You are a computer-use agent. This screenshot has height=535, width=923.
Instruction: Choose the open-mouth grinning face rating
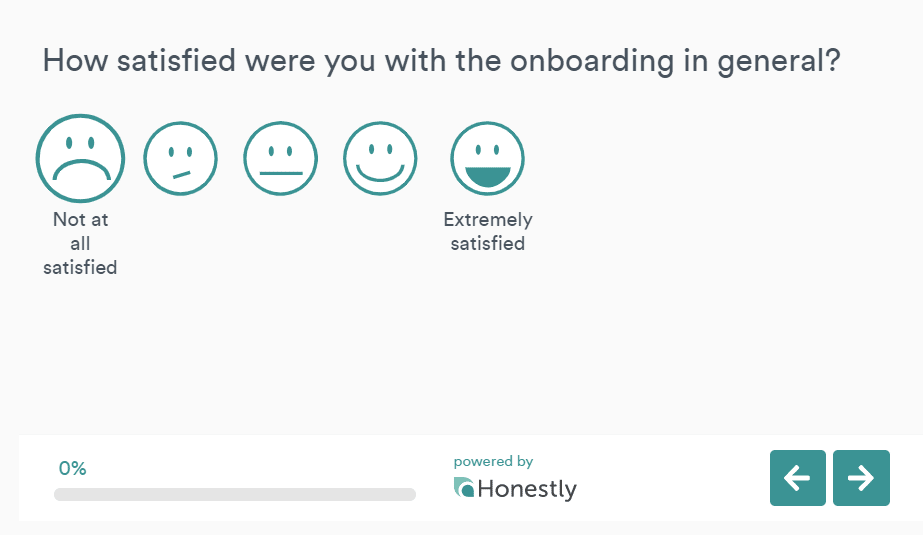[487, 158]
